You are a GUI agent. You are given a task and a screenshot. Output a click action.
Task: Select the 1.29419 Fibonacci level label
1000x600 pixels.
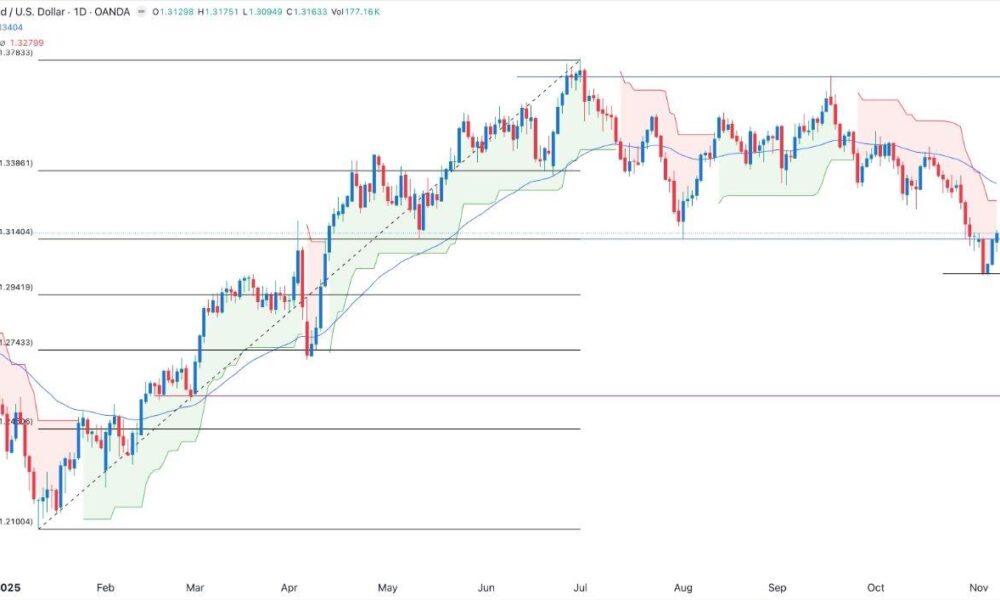(x=17, y=287)
